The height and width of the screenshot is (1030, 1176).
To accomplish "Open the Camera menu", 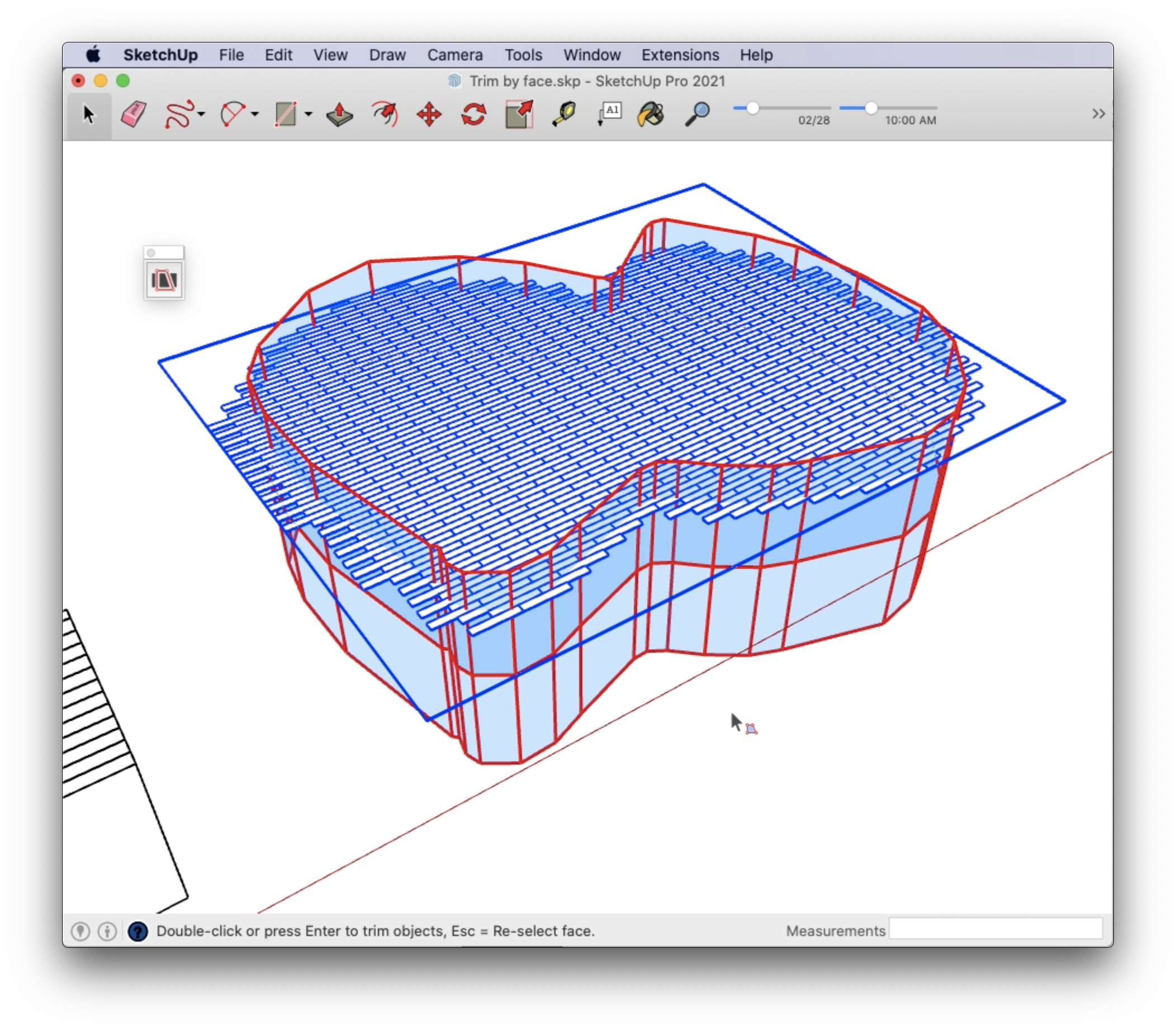I will pyautogui.click(x=454, y=55).
